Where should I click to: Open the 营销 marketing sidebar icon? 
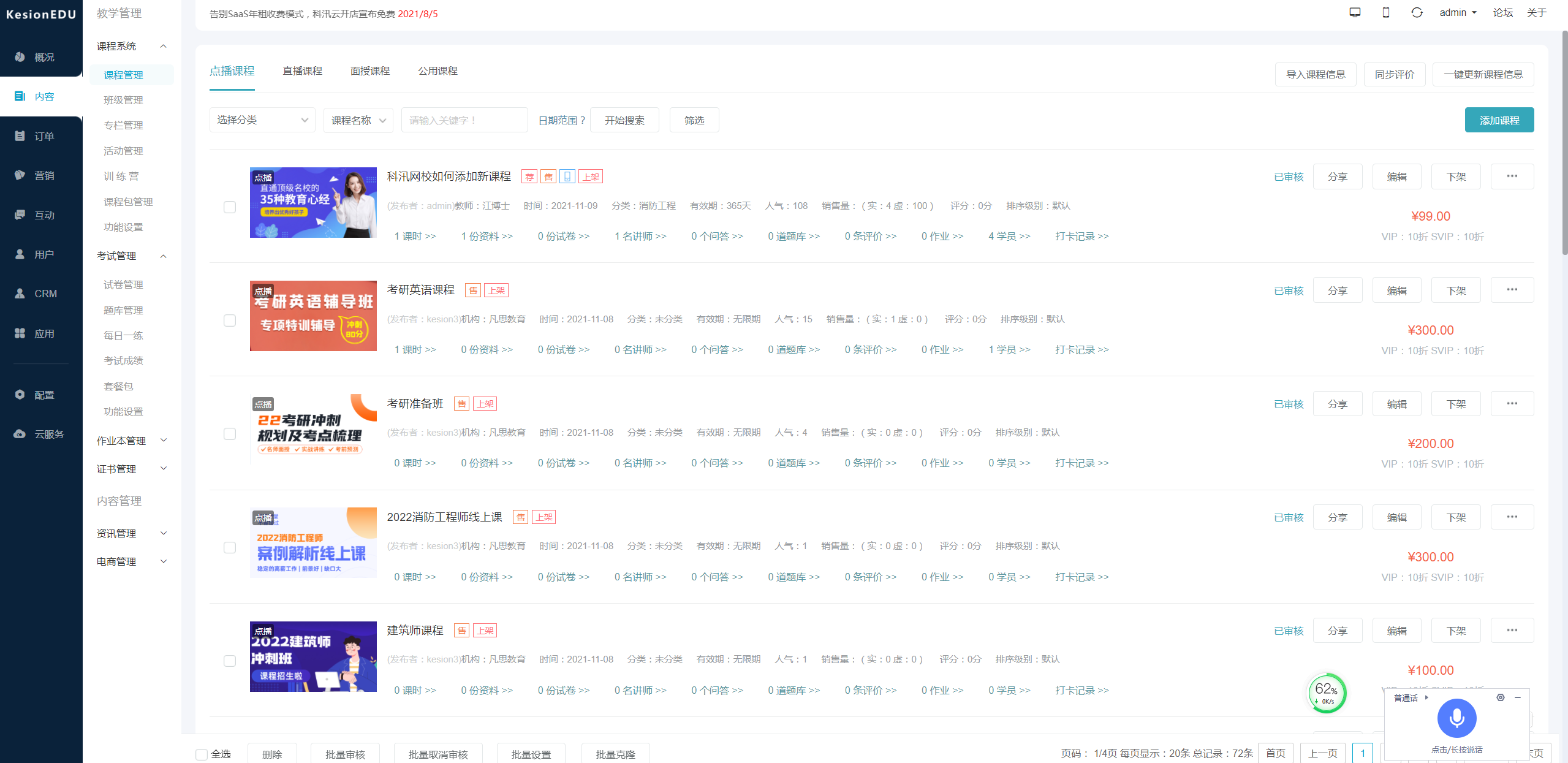pos(20,175)
